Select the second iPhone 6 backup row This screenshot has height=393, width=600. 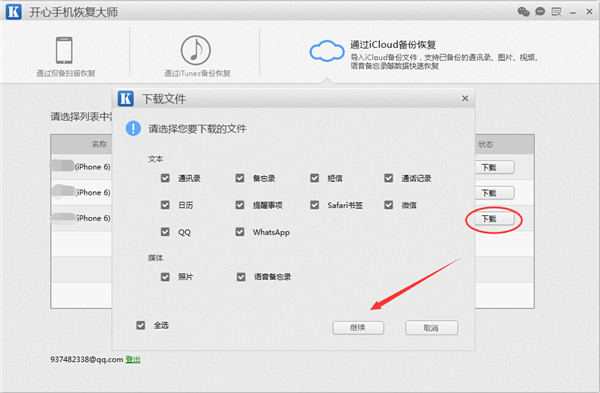tap(81, 192)
